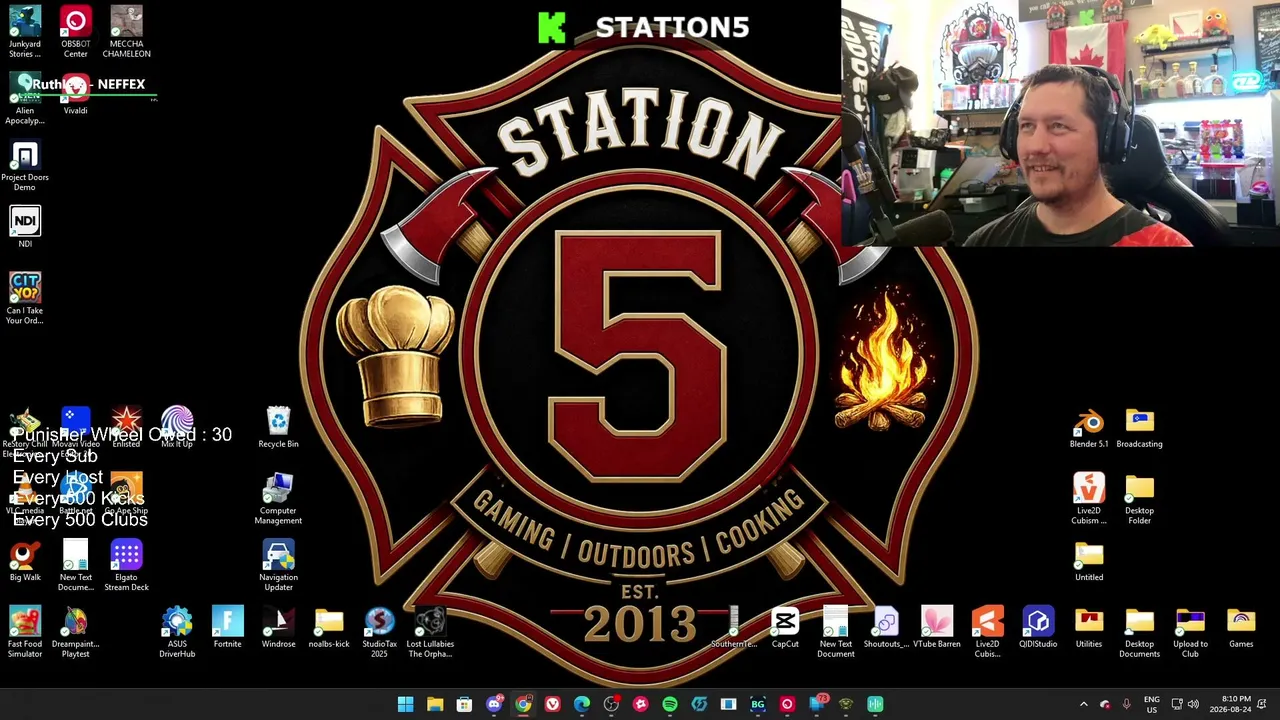Open Lost Lullabies The Orphanage shortcut
This screenshot has height=720, width=1280.
click(430, 633)
